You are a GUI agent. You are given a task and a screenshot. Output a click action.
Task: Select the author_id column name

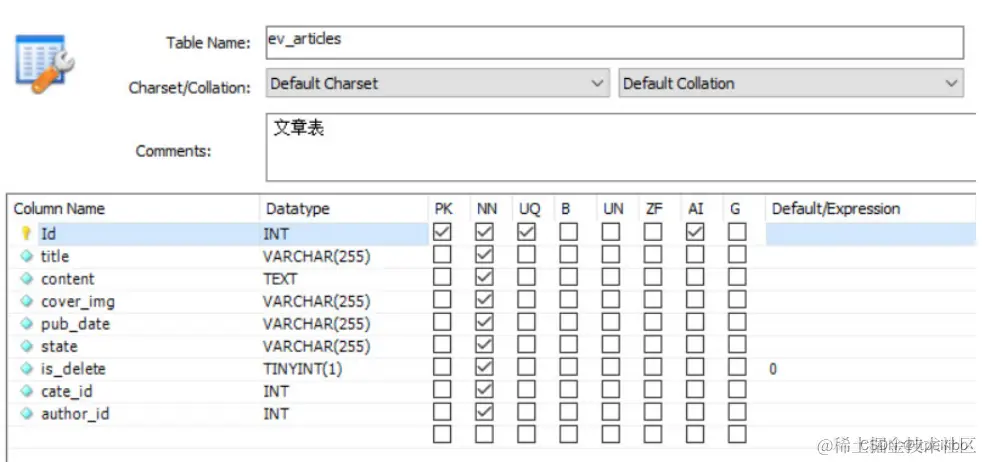tap(75, 414)
